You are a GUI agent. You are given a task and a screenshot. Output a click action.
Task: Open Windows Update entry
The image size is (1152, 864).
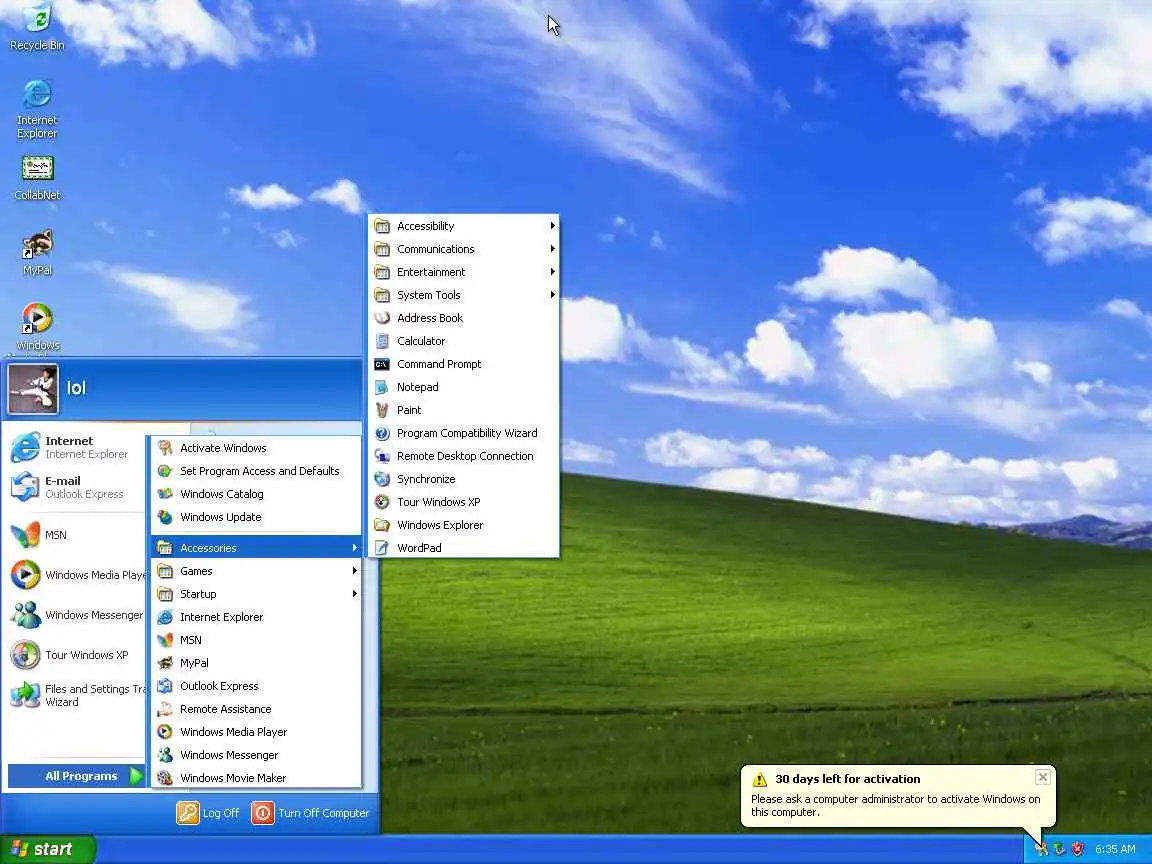[256, 517]
